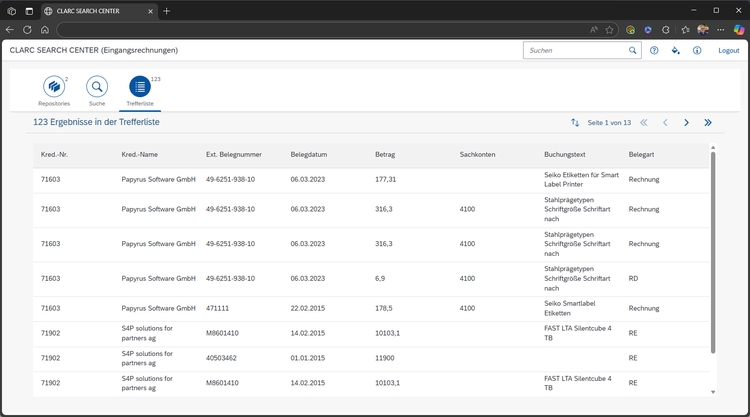Click the search magnifier in Suchen field
The image size is (750, 417).
pyautogui.click(x=632, y=50)
